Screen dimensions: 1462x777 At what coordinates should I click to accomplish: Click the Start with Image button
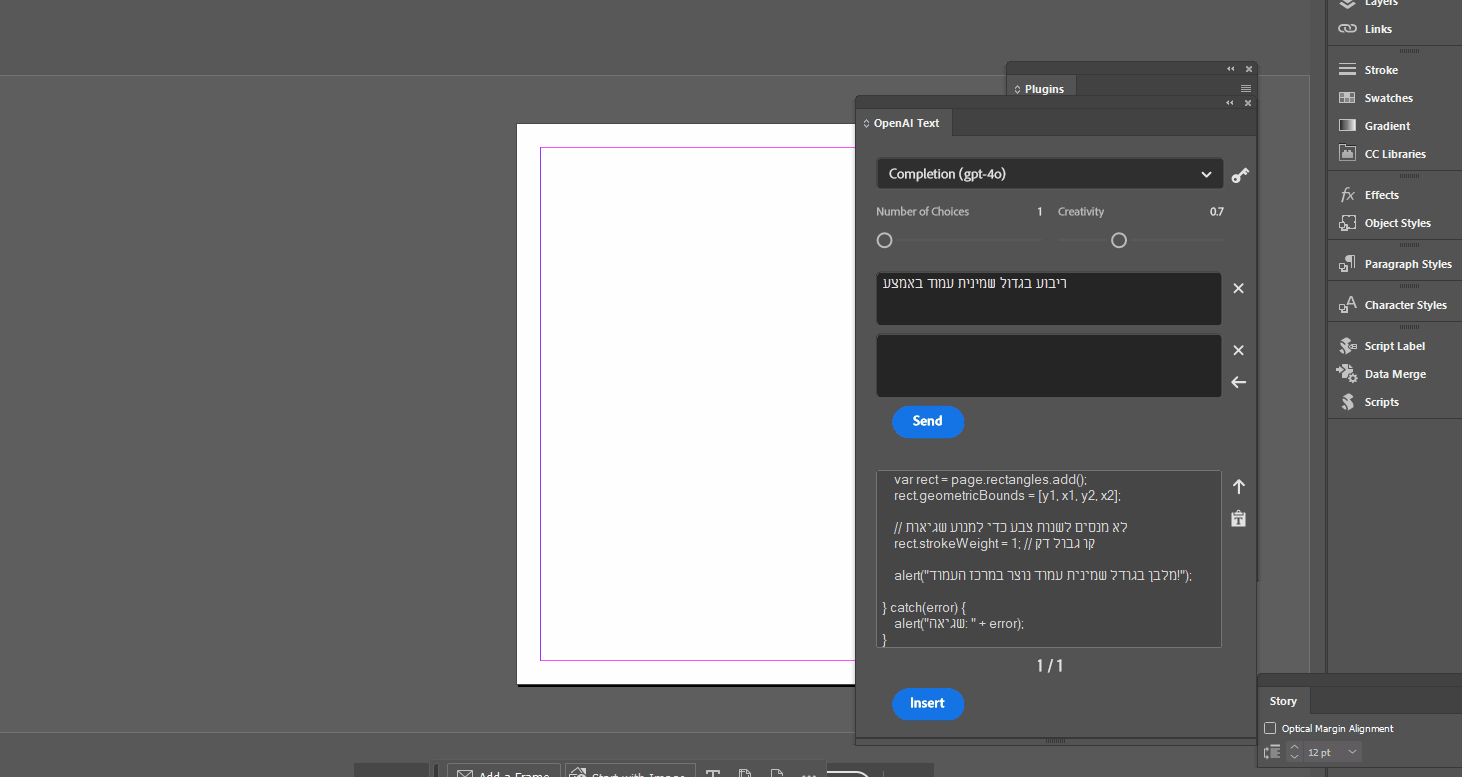[629, 771]
